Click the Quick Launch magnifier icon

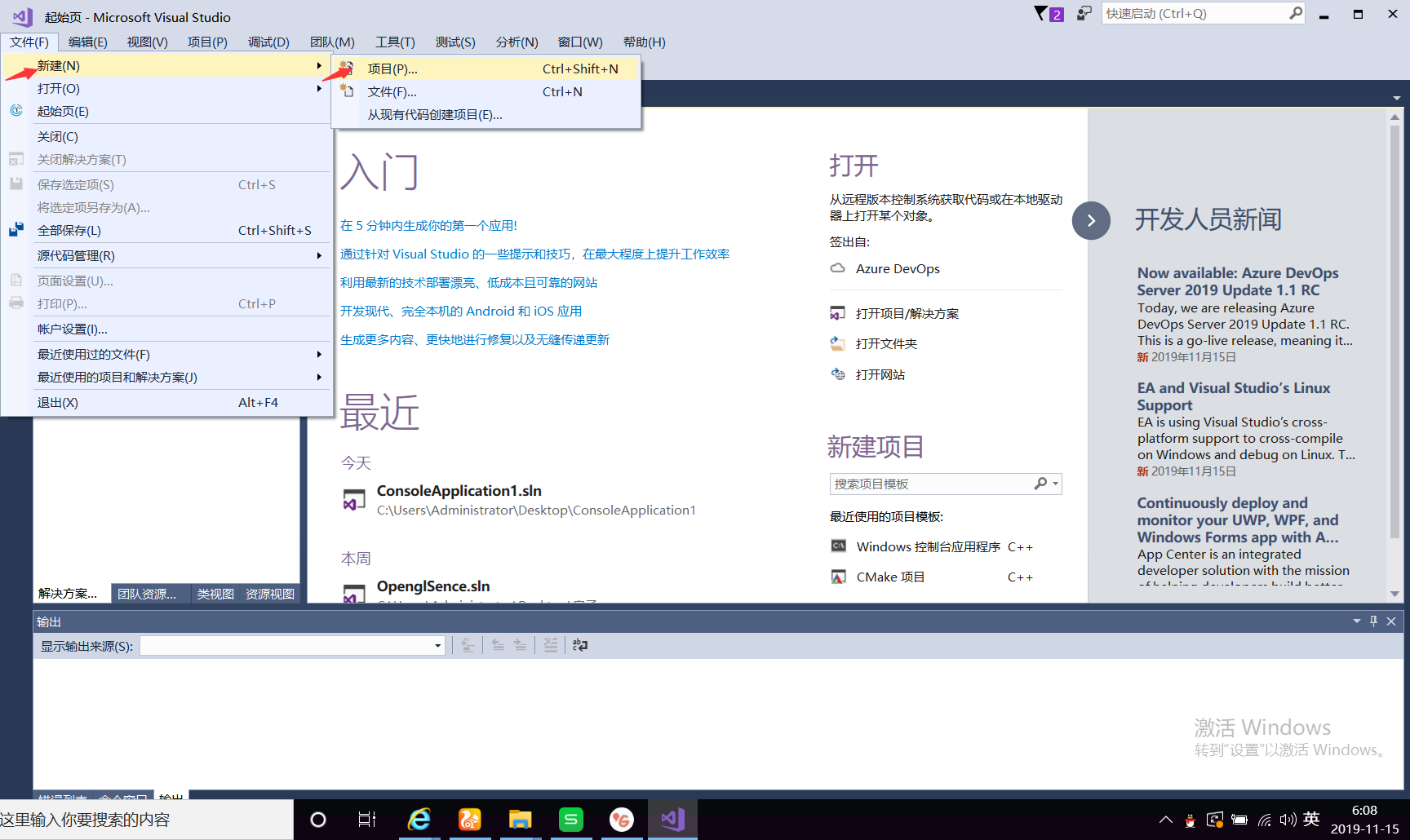(1295, 13)
